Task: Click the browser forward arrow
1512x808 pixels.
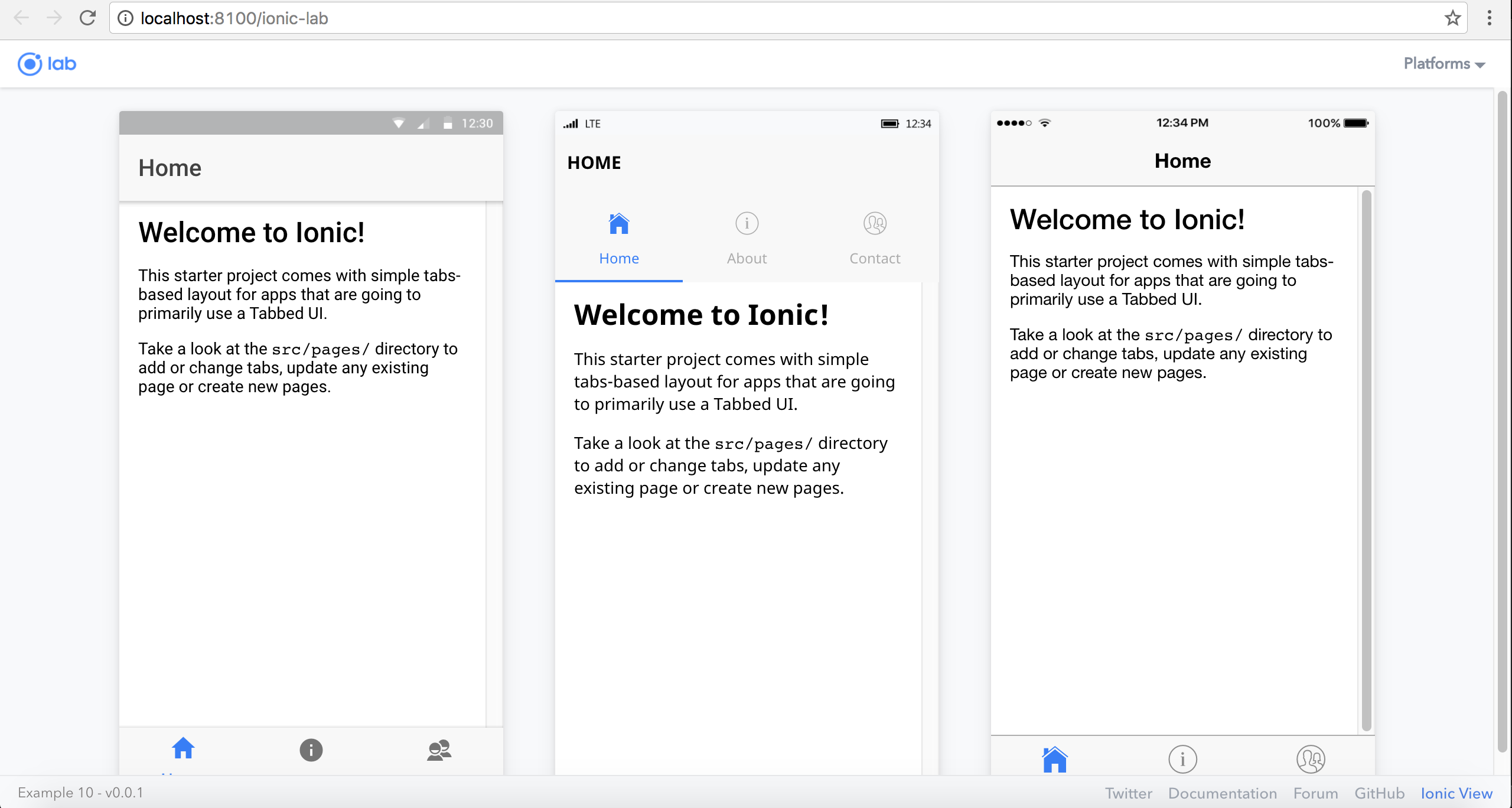Action: point(54,18)
